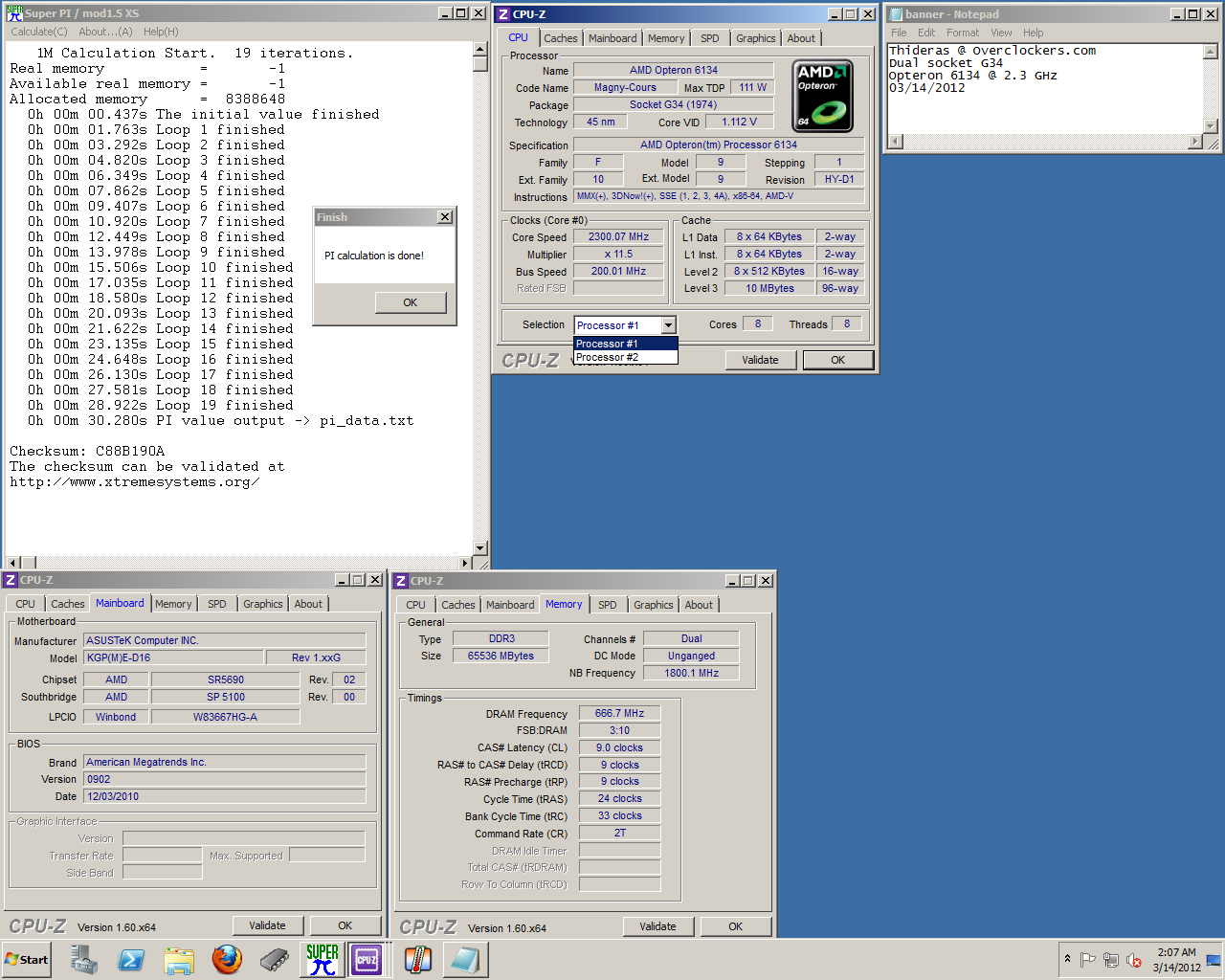The height and width of the screenshot is (980, 1225).
Task: Click Super PI horizontal scrollbar right arrow
Action: 465,563
